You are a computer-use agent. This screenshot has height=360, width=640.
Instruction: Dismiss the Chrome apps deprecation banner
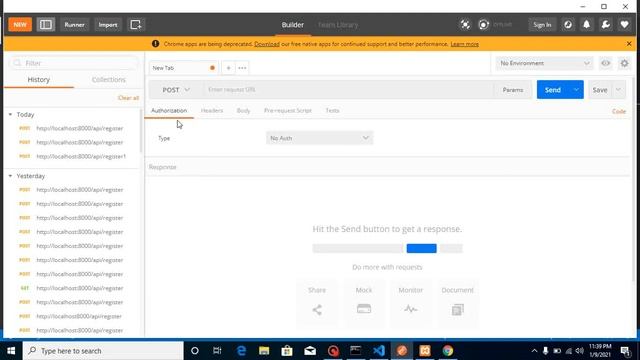tap(629, 44)
